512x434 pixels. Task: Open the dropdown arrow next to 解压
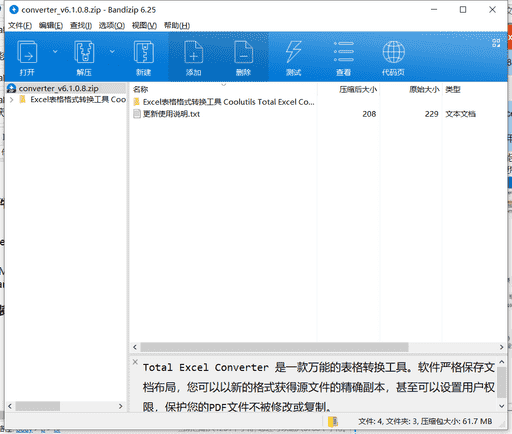pyautogui.click(x=112, y=51)
